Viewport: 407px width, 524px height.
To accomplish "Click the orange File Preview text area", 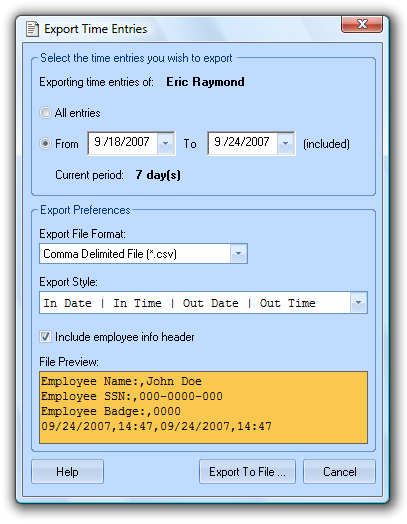I will click(x=204, y=407).
